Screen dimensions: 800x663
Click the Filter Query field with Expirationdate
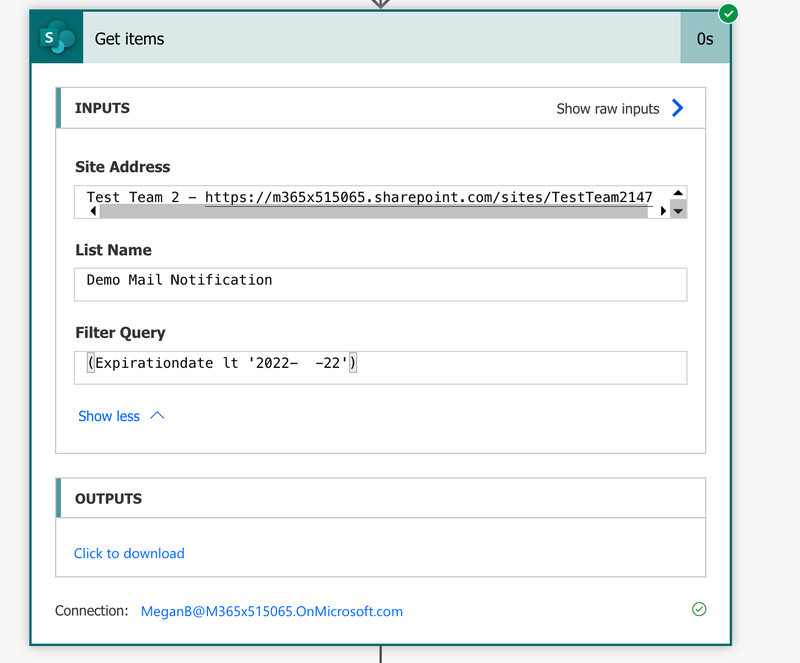tap(381, 367)
